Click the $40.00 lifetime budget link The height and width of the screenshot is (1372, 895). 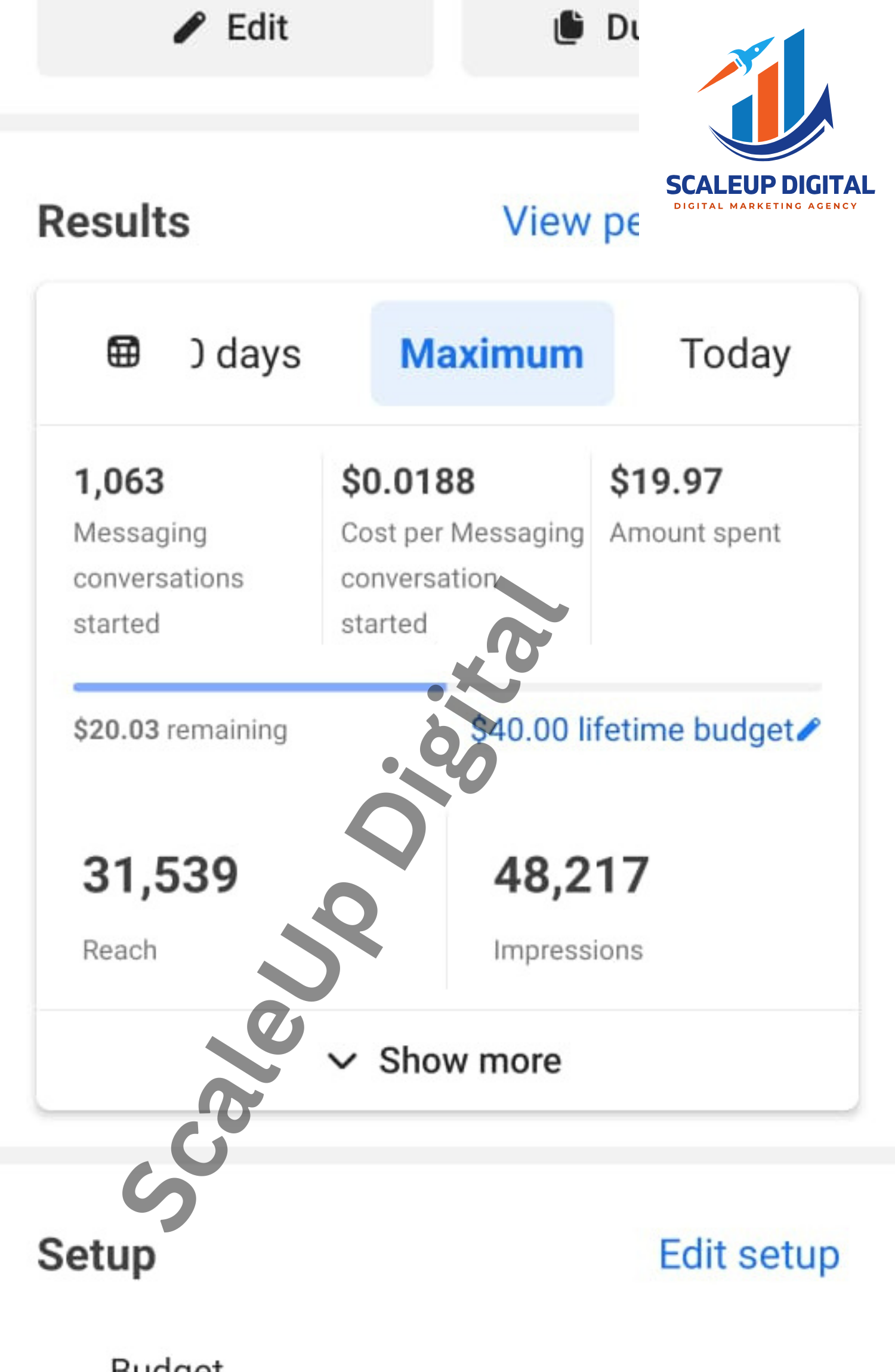tap(632, 730)
